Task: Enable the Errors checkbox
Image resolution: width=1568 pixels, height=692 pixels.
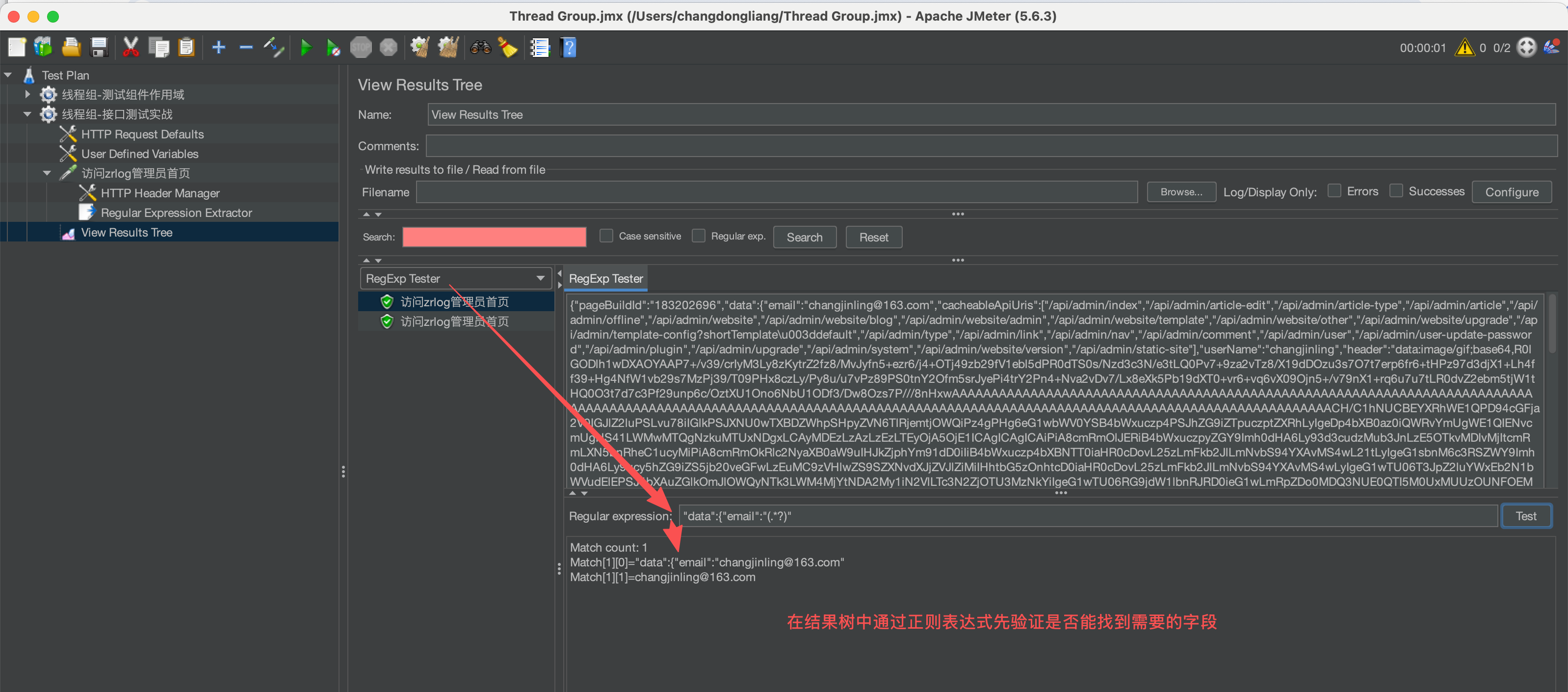Action: pos(1334,191)
